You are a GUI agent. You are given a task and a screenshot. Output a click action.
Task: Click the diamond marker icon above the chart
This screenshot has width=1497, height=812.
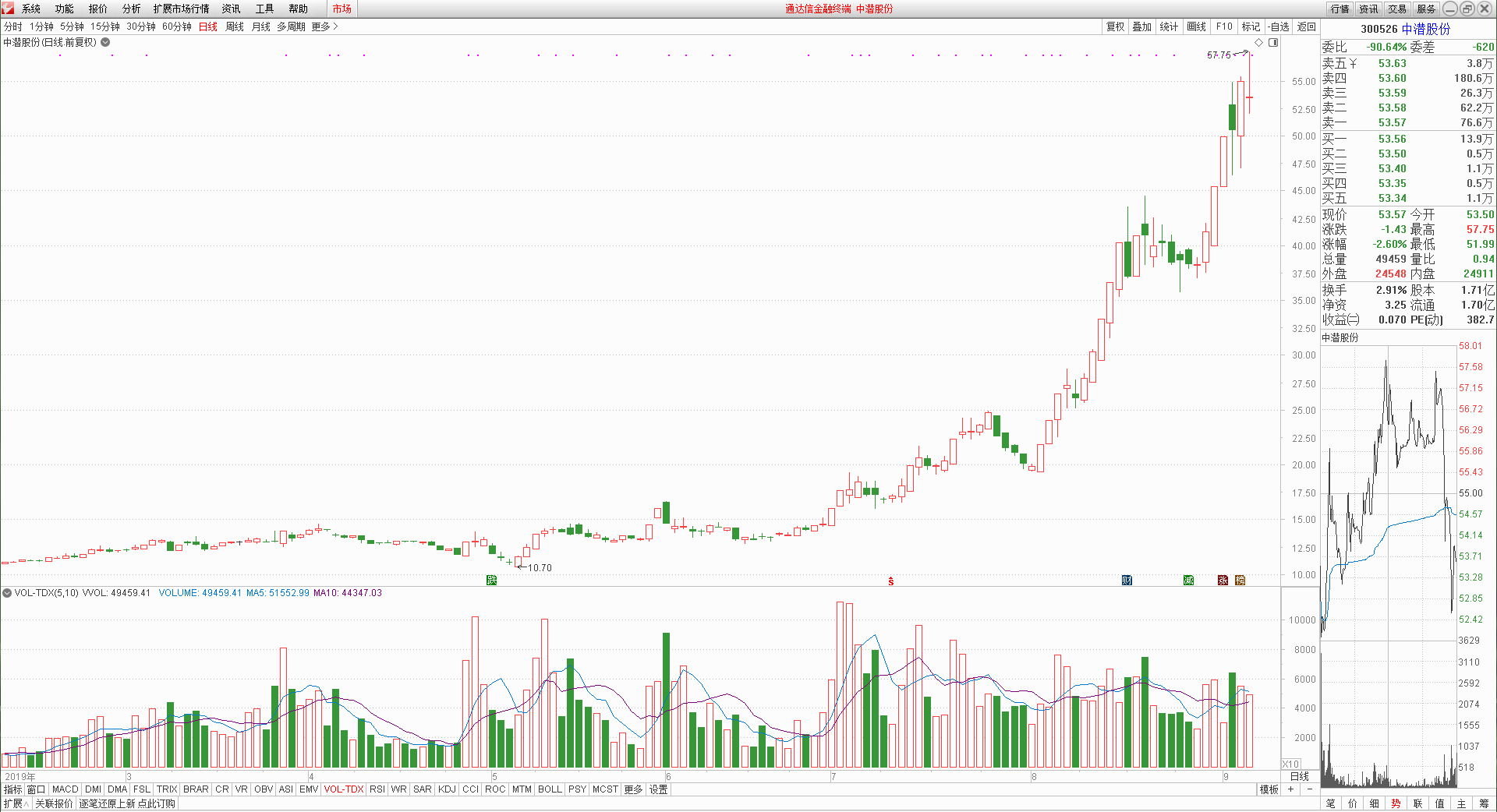point(1258,42)
